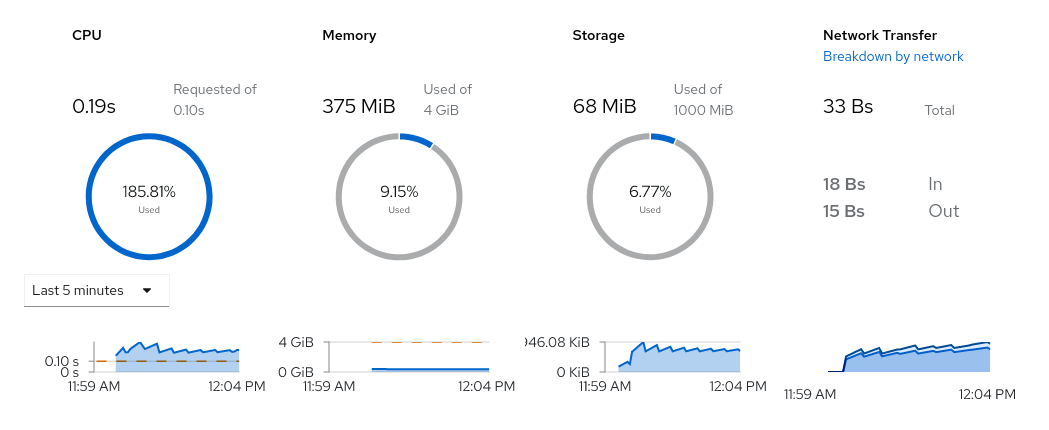Click the blue segment of Storage donut
Screen dimensions: 1049x430
(x=663, y=137)
